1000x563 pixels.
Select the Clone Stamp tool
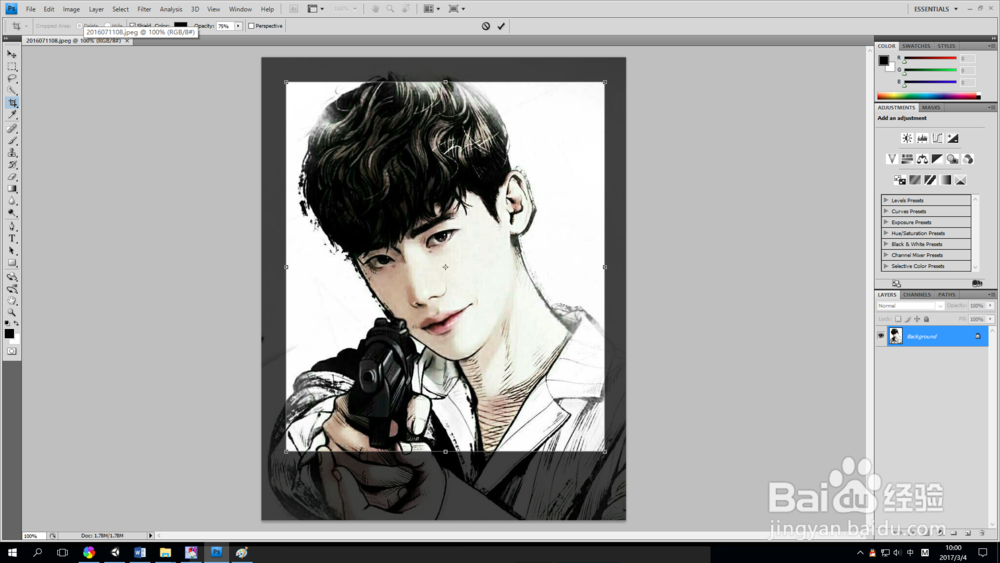11,153
